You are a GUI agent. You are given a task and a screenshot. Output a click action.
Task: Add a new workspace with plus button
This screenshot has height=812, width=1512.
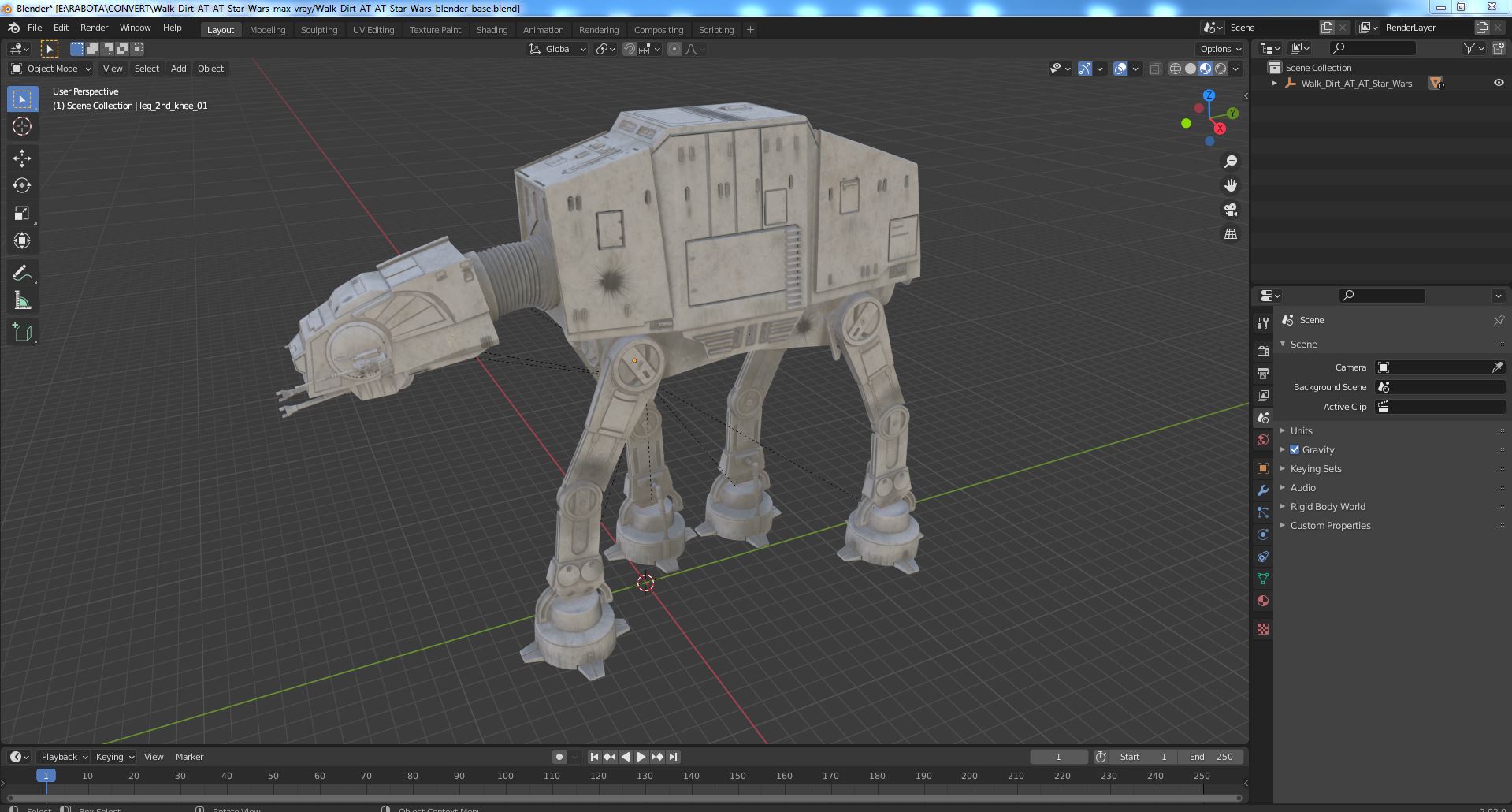tap(750, 29)
